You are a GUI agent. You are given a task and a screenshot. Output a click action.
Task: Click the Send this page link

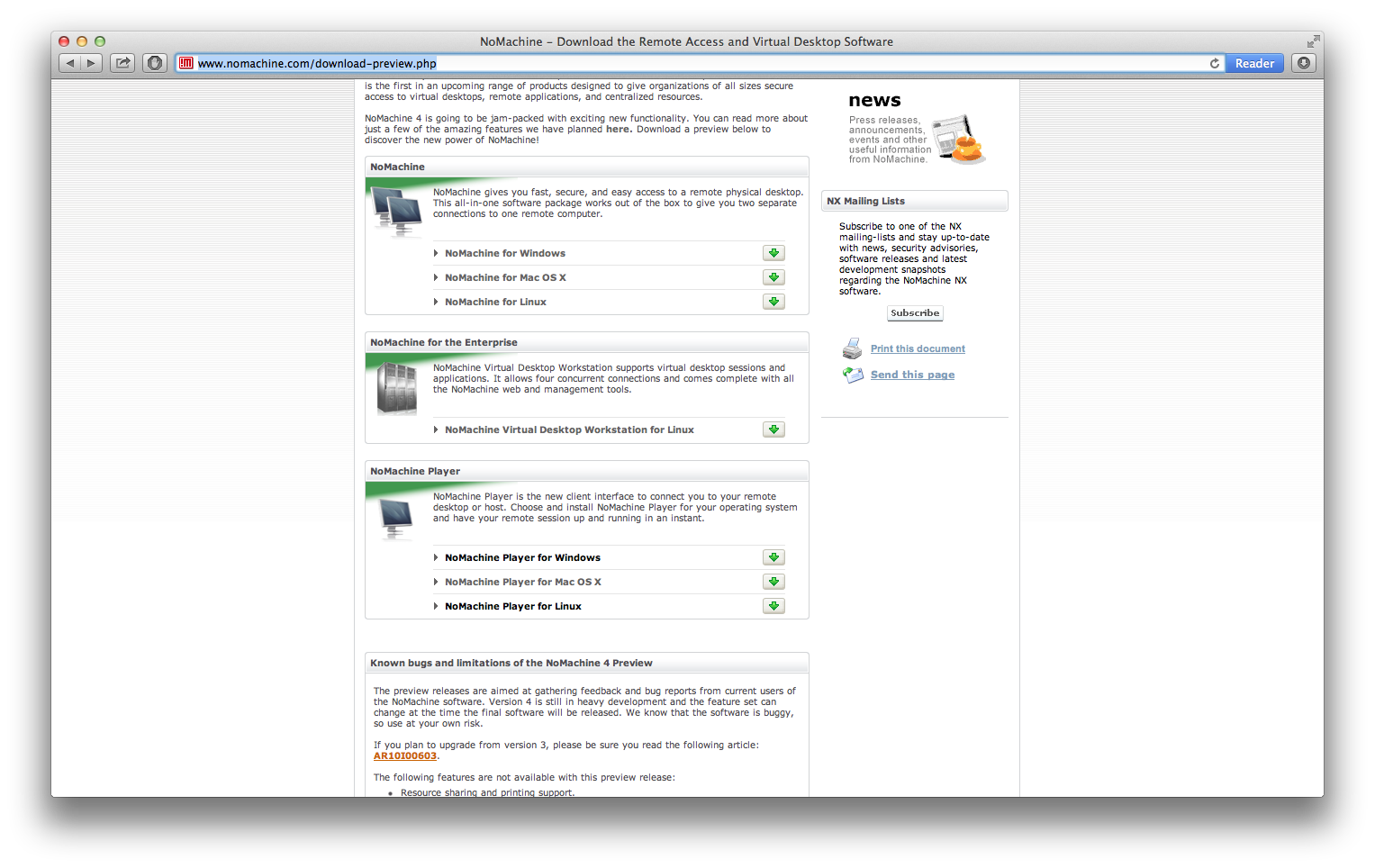point(912,375)
